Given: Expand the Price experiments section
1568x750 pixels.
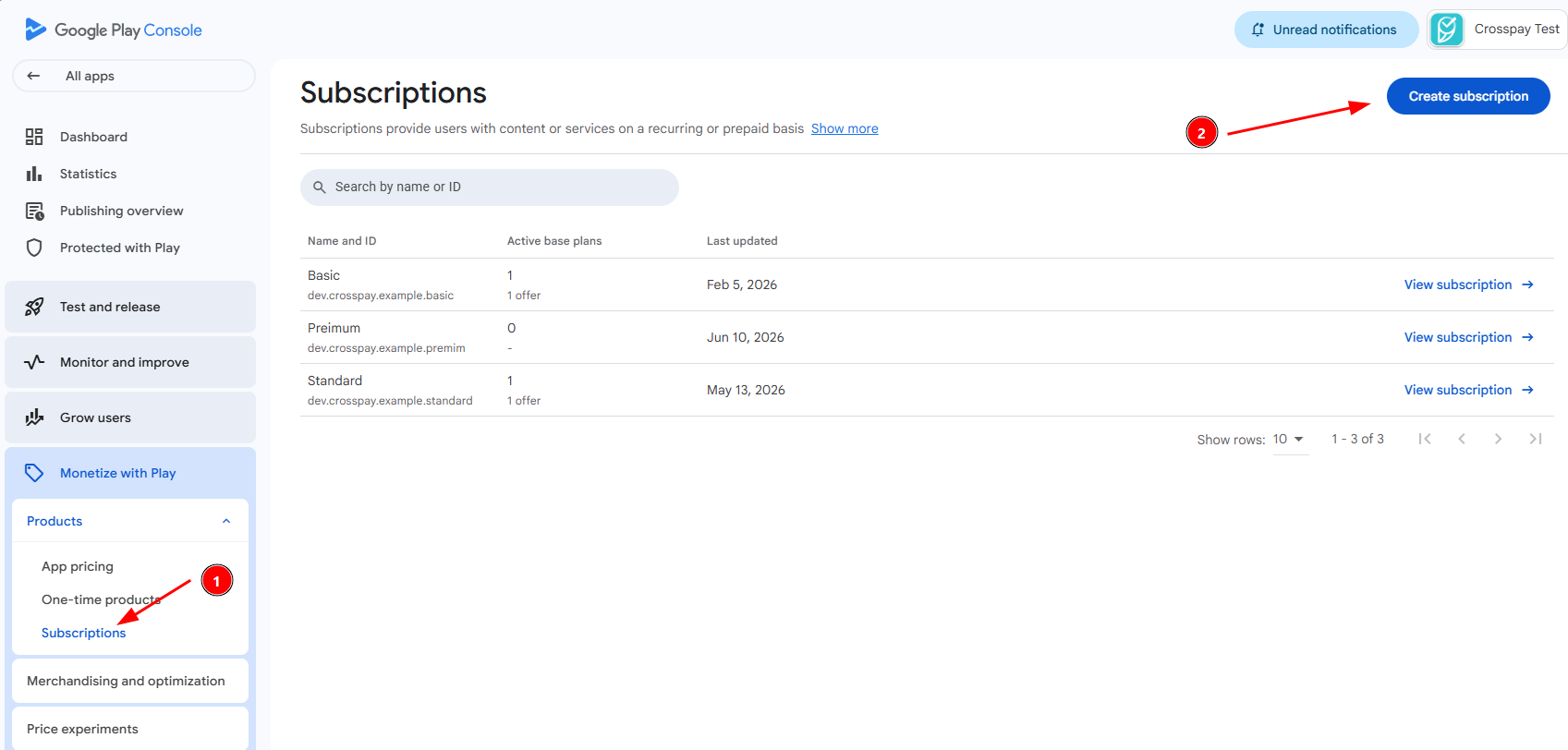Looking at the screenshot, I should (x=130, y=729).
